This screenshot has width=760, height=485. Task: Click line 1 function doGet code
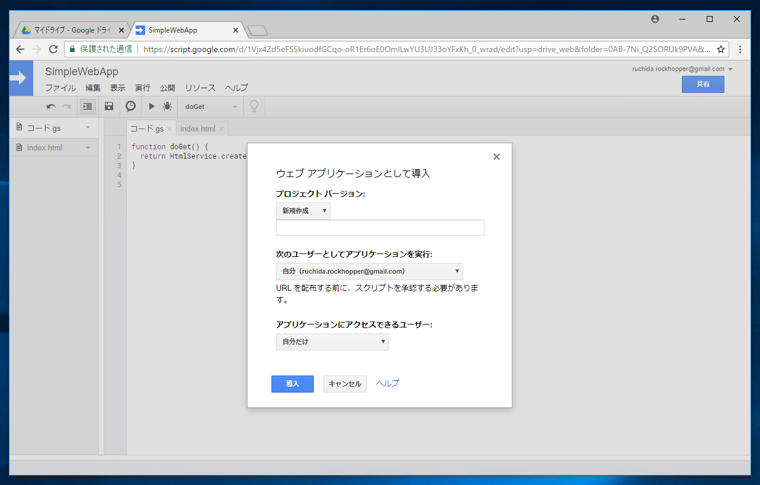(170, 146)
